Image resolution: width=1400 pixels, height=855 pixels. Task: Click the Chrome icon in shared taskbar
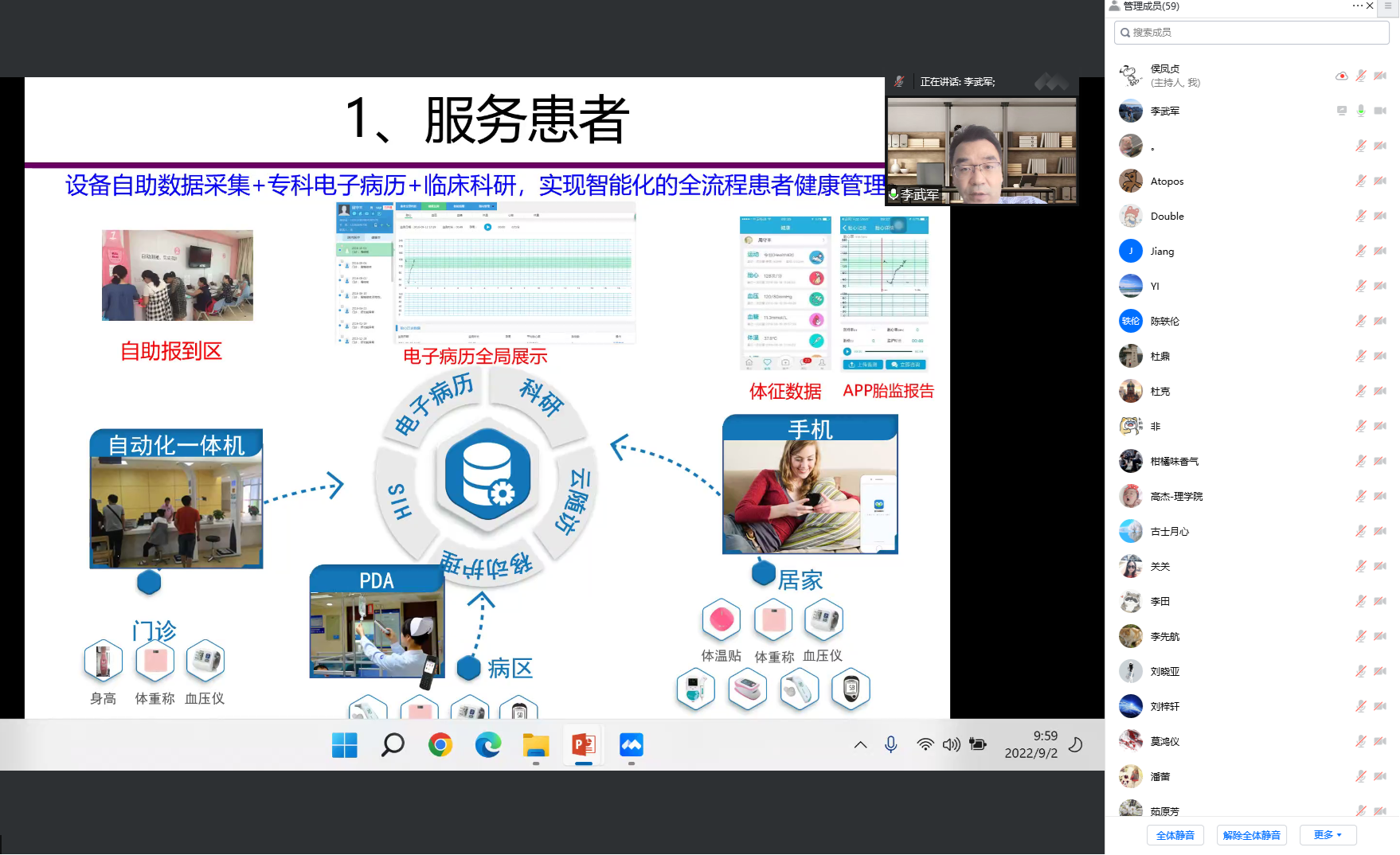[x=440, y=745]
